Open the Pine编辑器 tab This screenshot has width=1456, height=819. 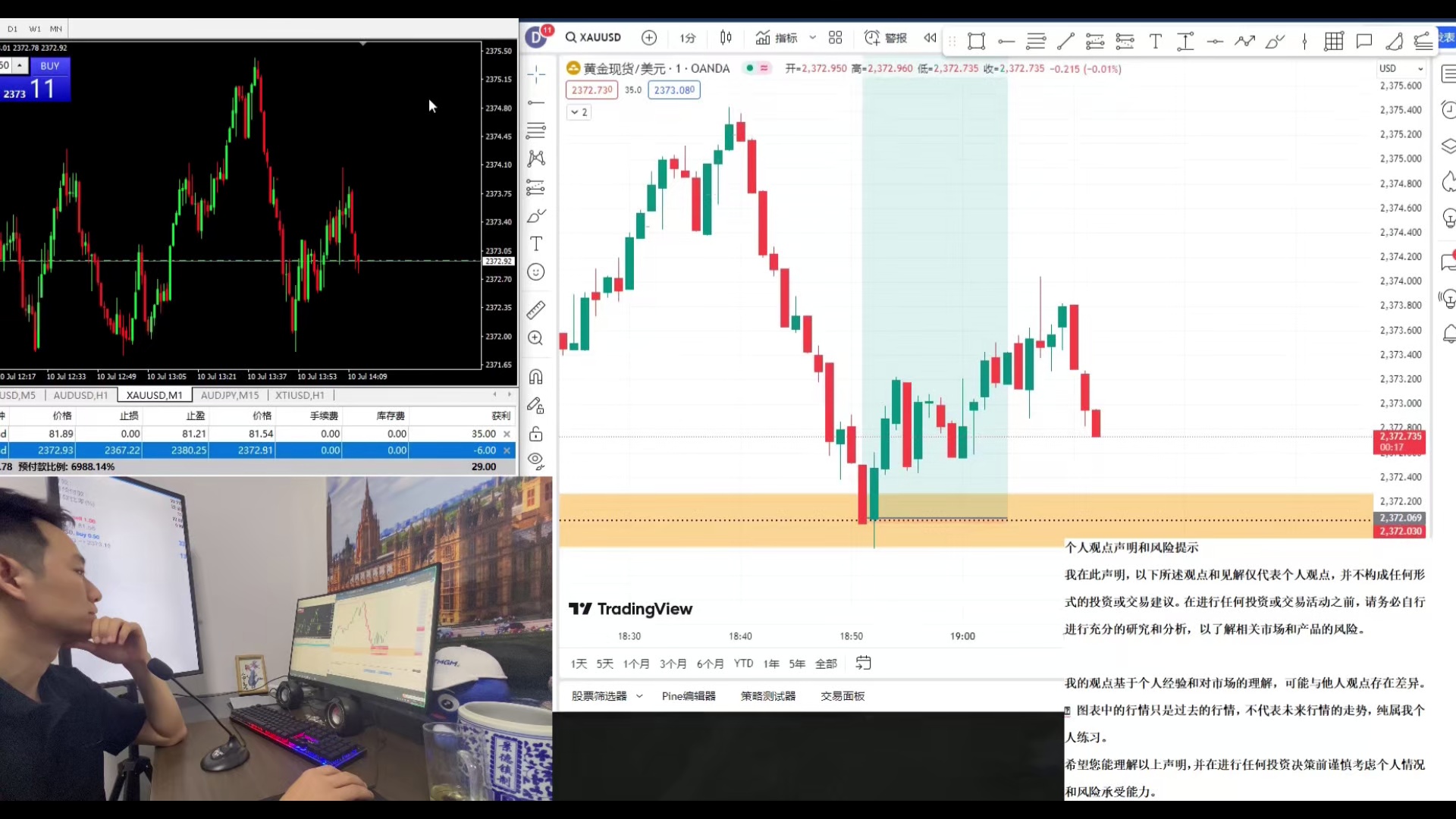click(x=689, y=696)
